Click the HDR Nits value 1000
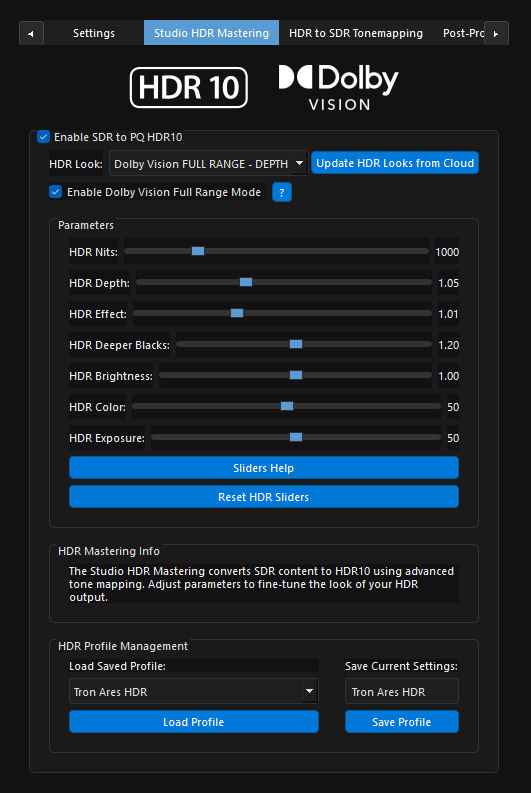The height and width of the screenshot is (793, 531). (447, 252)
